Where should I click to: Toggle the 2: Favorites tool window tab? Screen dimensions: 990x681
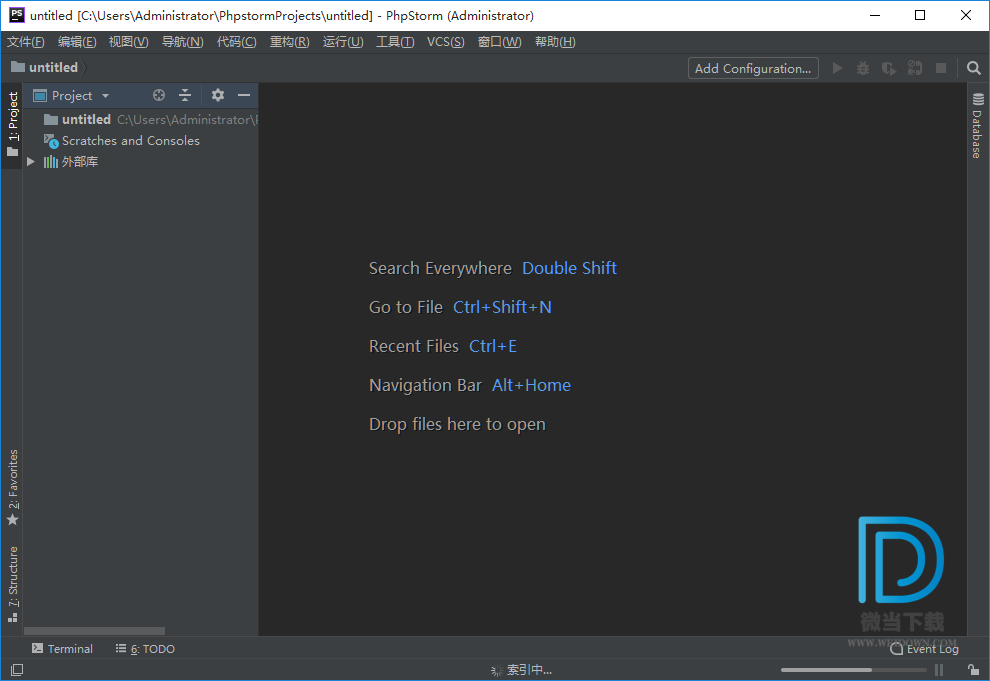13,487
